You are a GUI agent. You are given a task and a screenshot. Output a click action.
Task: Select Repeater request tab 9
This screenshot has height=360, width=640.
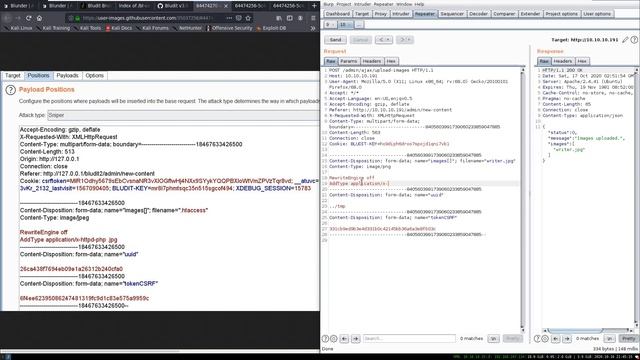point(330,25)
